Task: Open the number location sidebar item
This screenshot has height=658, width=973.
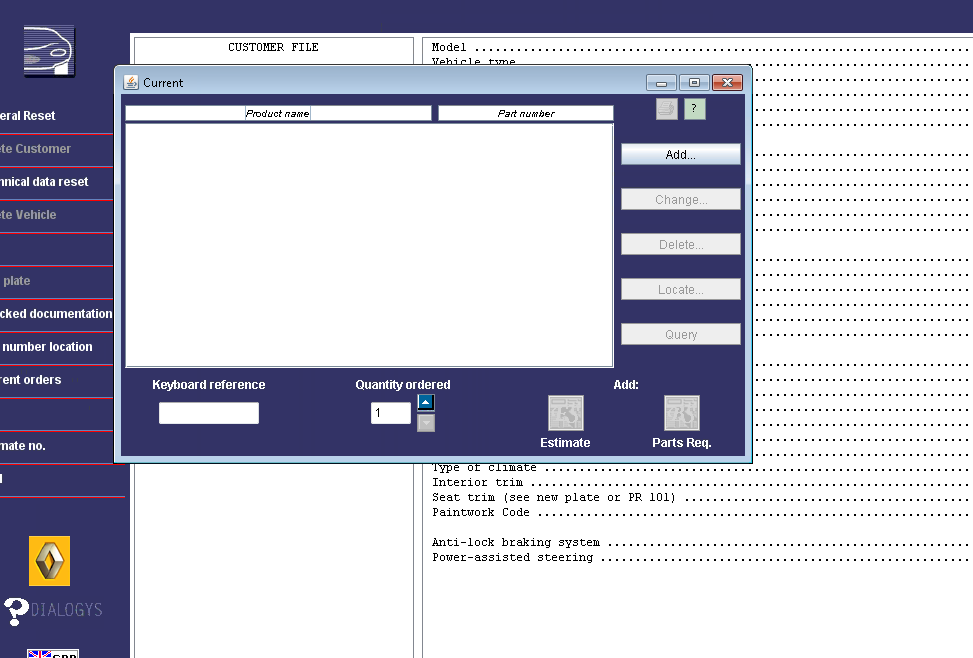Action: coord(47,346)
